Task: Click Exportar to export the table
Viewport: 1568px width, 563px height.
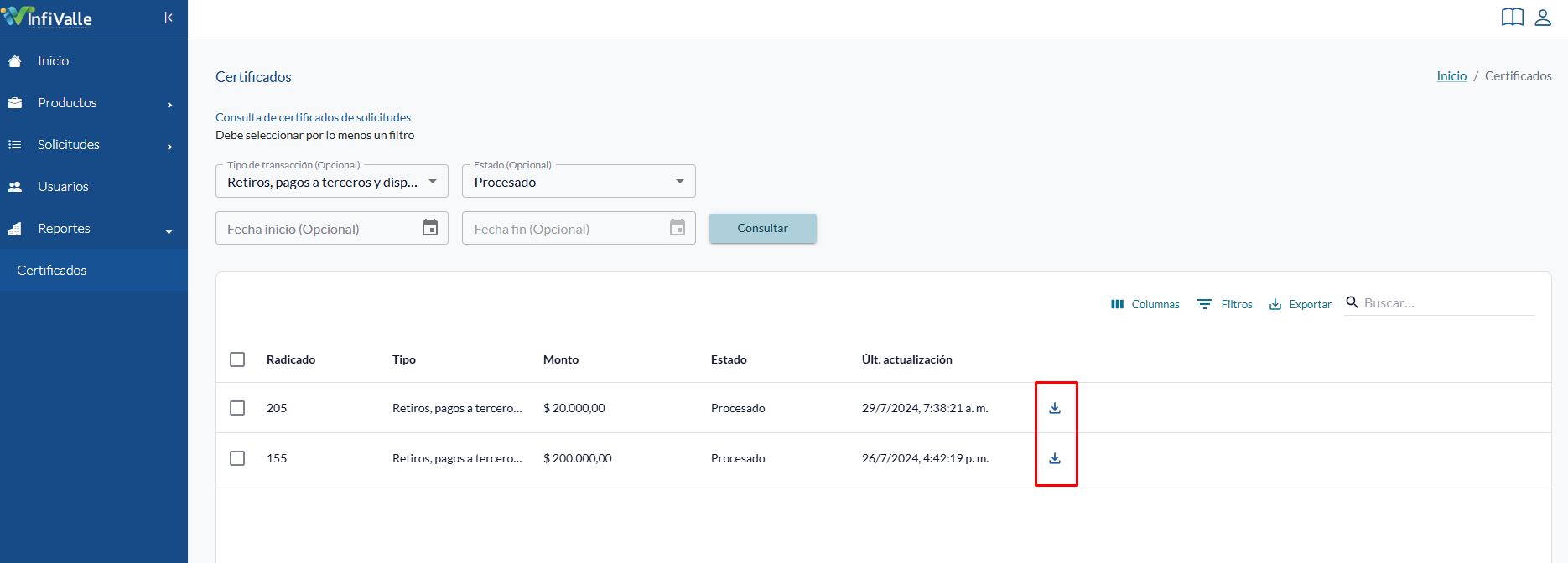Action: coord(1300,304)
